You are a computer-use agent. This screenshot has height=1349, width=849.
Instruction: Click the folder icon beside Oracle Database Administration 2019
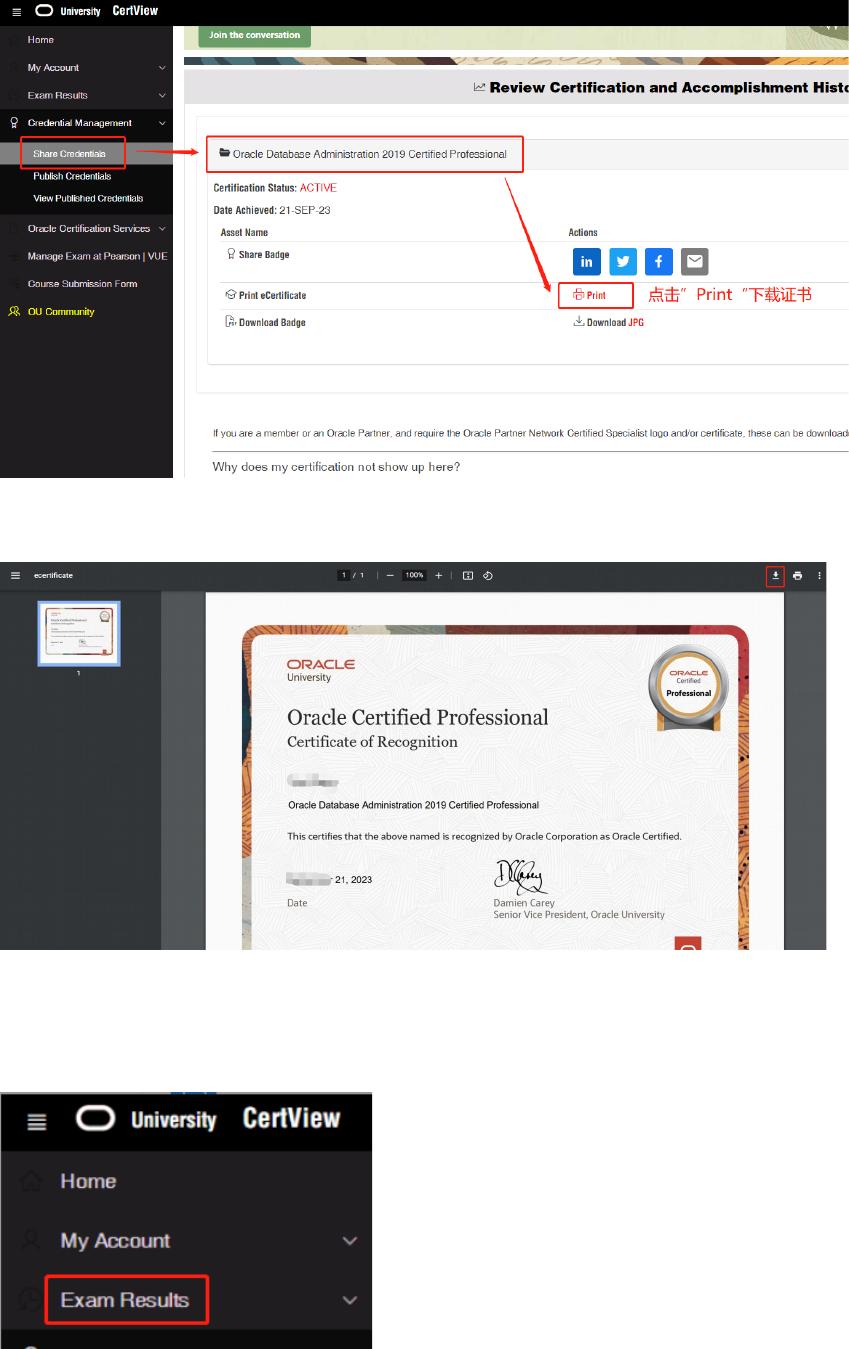[x=225, y=154]
